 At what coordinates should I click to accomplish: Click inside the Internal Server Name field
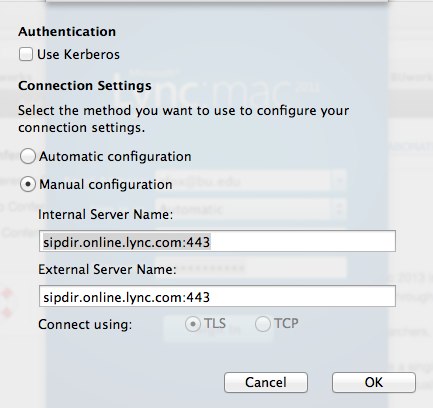click(x=217, y=241)
